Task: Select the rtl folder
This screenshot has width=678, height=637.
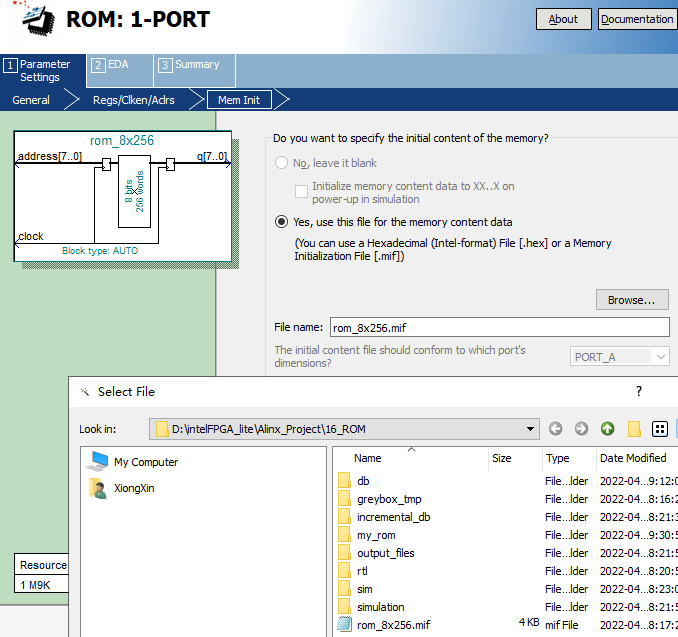Action: [362, 571]
